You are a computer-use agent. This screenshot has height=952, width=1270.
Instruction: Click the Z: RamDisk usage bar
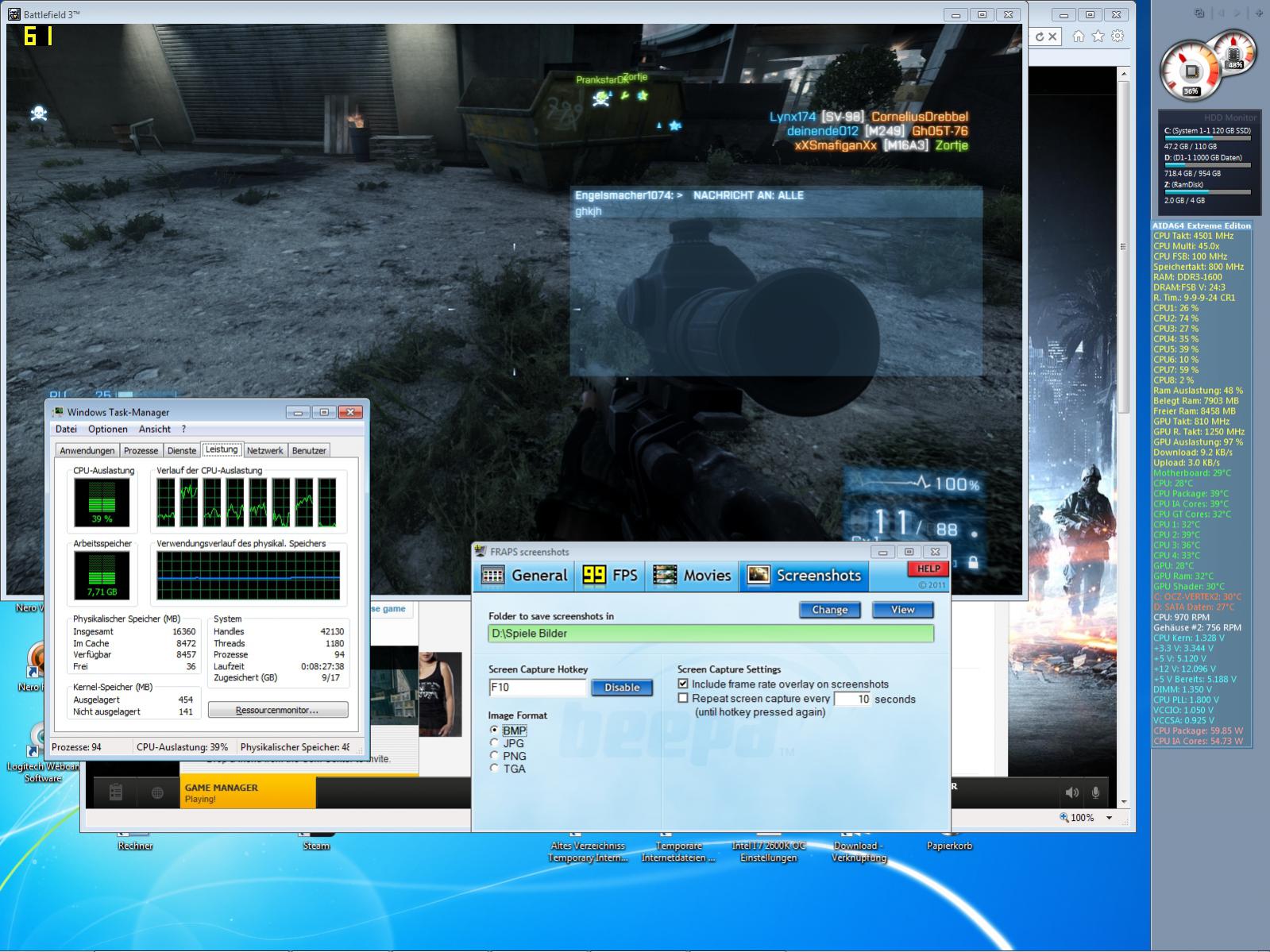tap(1207, 192)
